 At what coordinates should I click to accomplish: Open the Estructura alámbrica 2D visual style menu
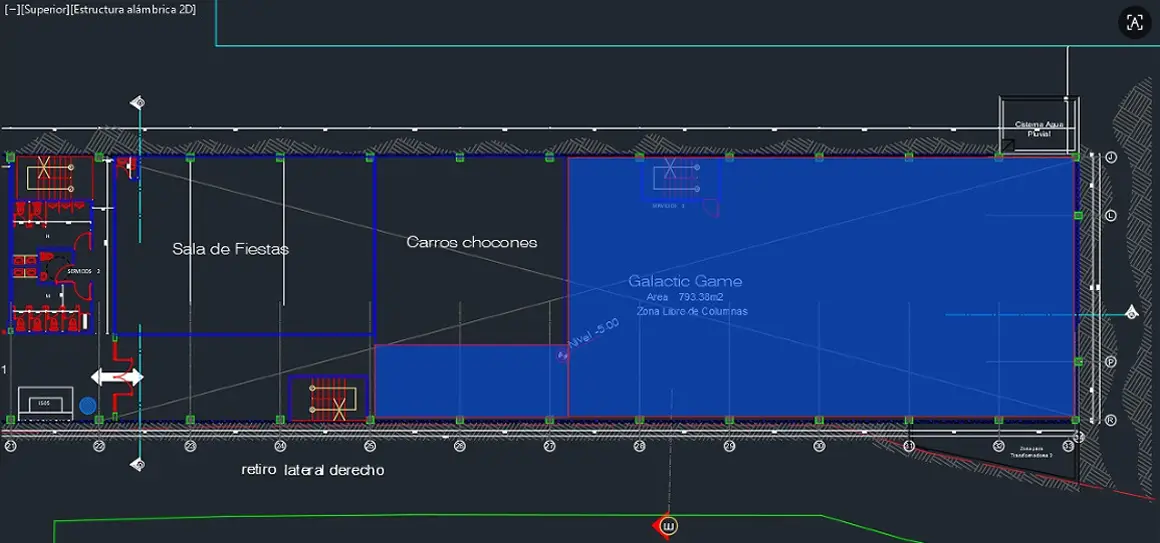click(133, 11)
